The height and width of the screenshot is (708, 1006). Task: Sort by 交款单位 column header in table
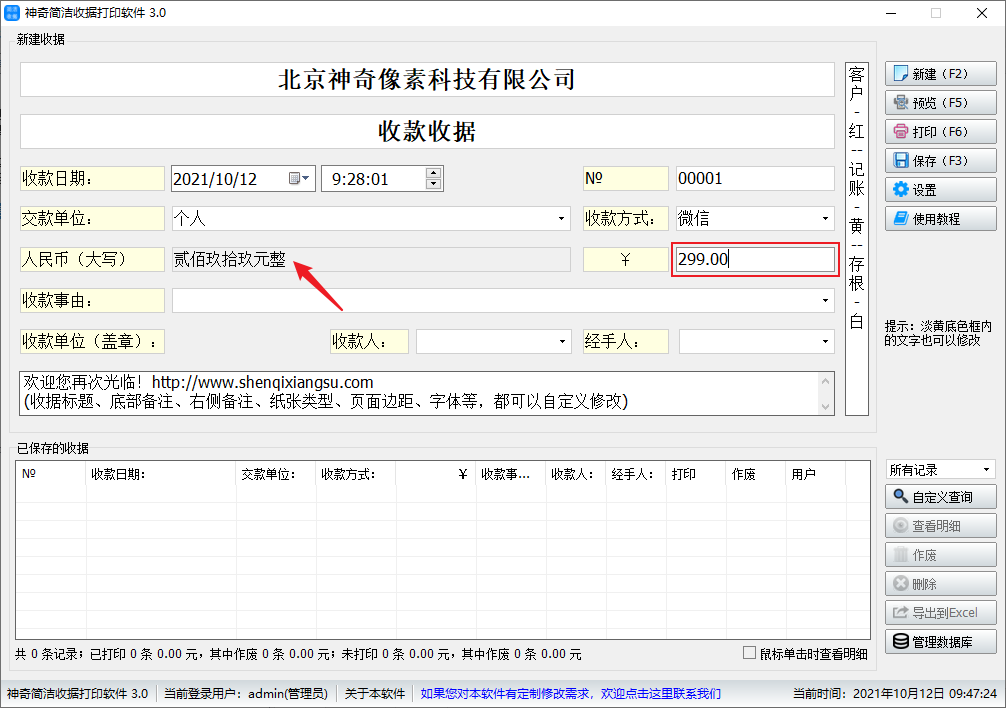276,474
